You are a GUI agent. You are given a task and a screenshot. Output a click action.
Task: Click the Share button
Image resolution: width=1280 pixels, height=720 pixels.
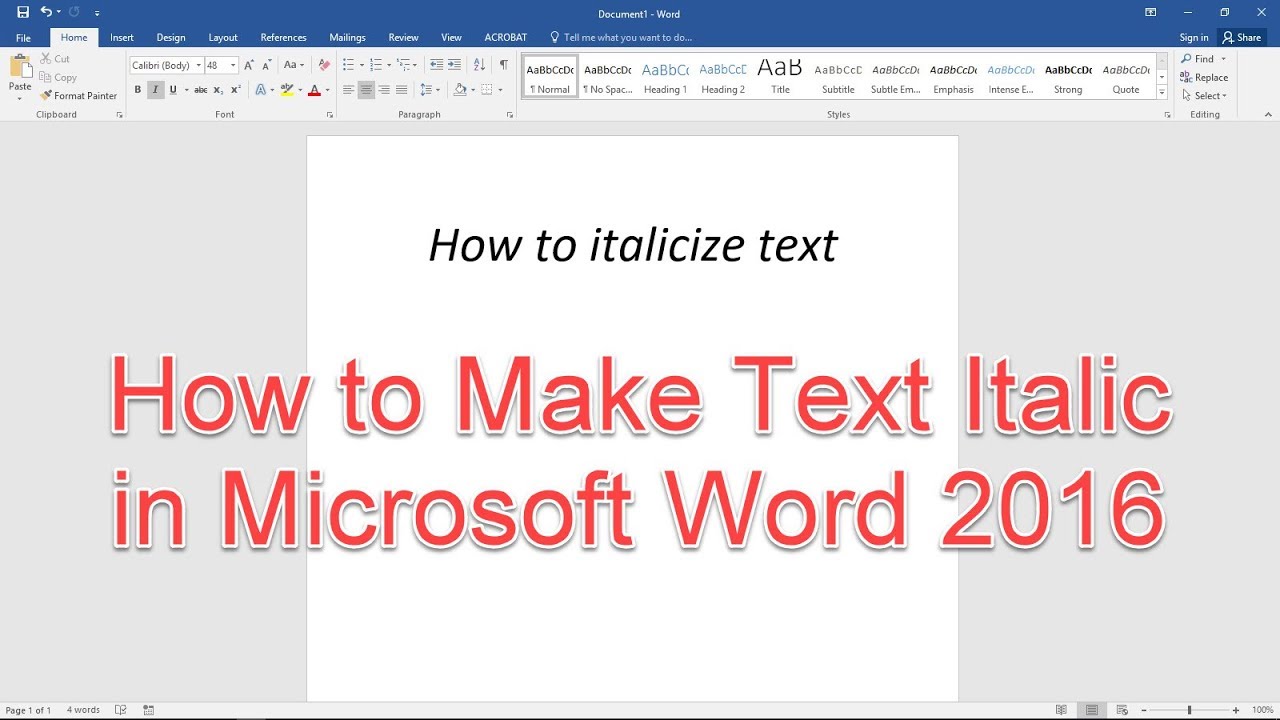click(x=1242, y=38)
